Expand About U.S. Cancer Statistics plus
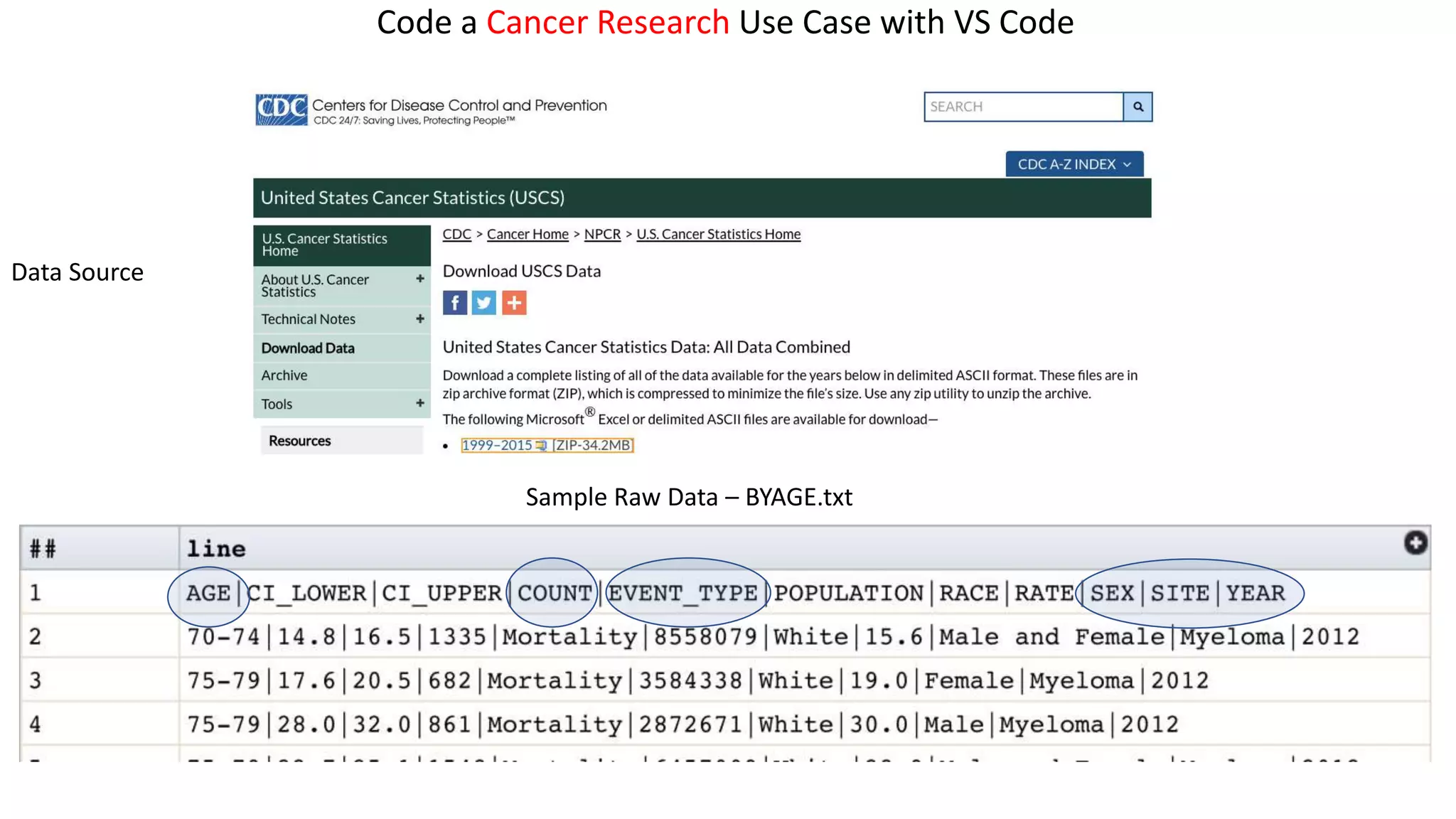 point(420,279)
